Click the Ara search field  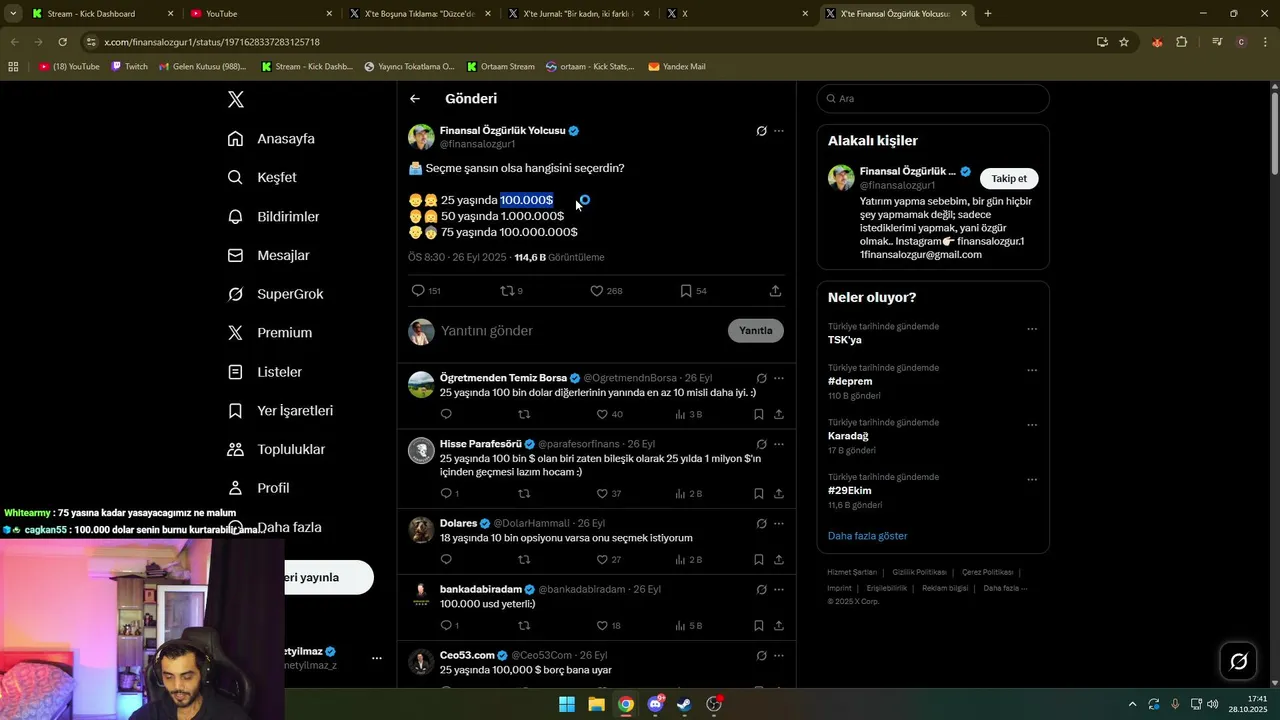(x=933, y=99)
